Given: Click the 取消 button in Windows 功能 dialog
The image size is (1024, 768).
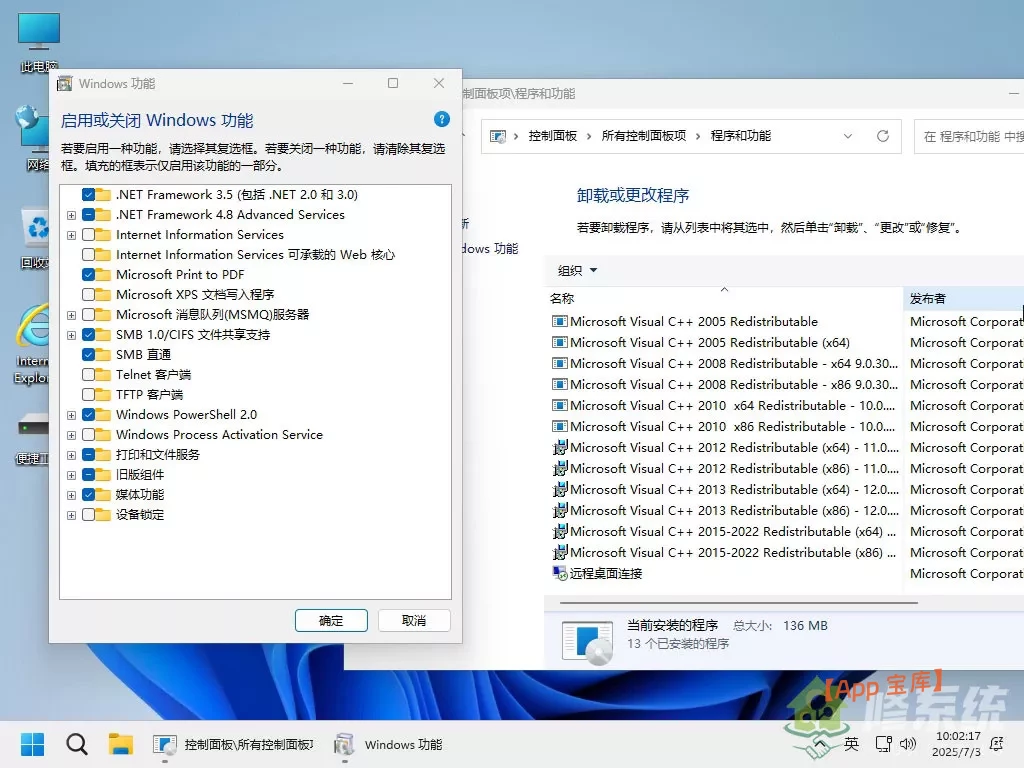Looking at the screenshot, I should (414, 620).
